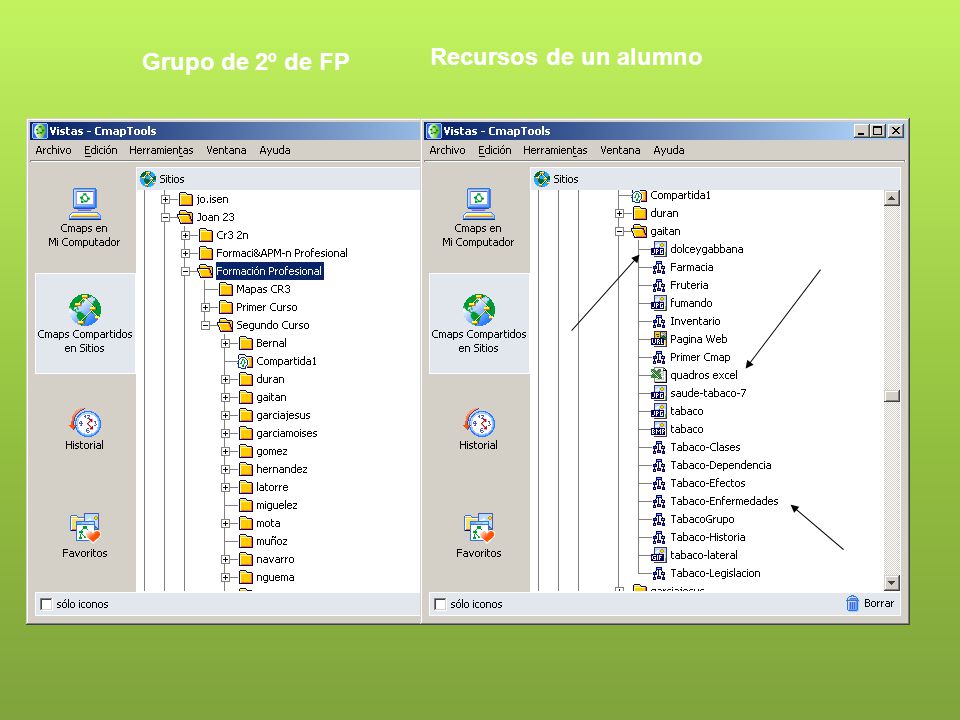Open Ayuda menu in right window
The width and height of the screenshot is (960, 720).
(x=669, y=150)
